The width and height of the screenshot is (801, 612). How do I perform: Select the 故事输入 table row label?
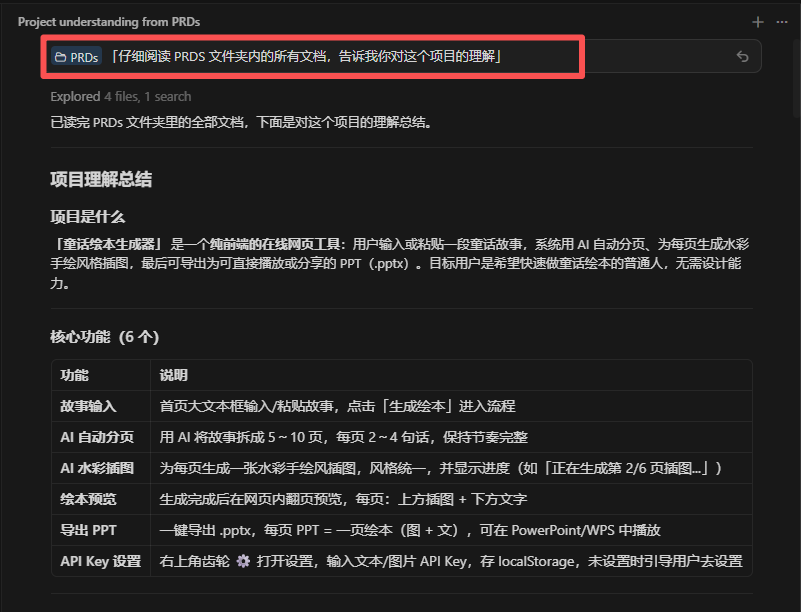(x=88, y=406)
